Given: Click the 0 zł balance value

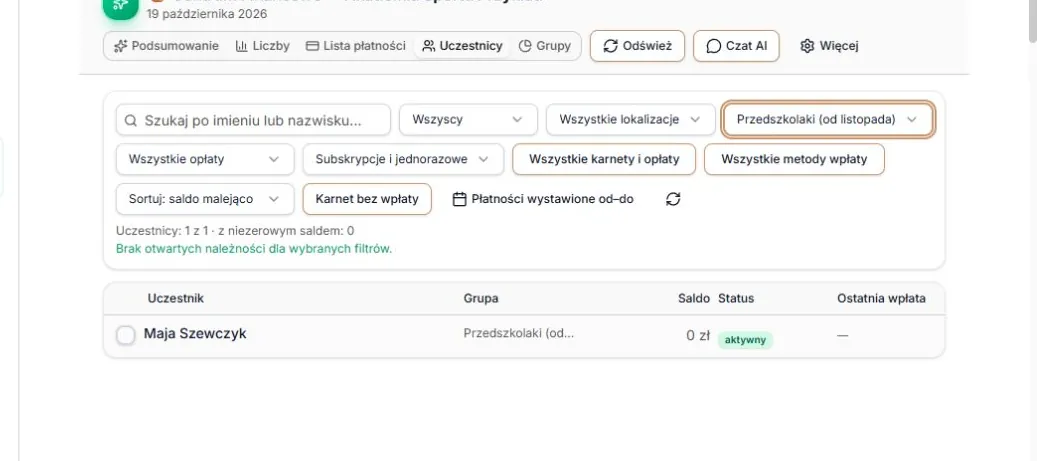Looking at the screenshot, I should [698, 335].
